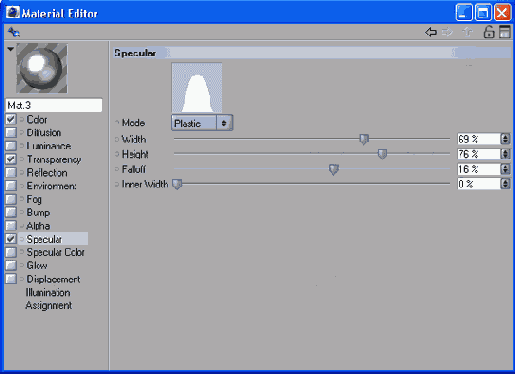Click the Height slider handle
The image size is (515, 374).
(382, 154)
